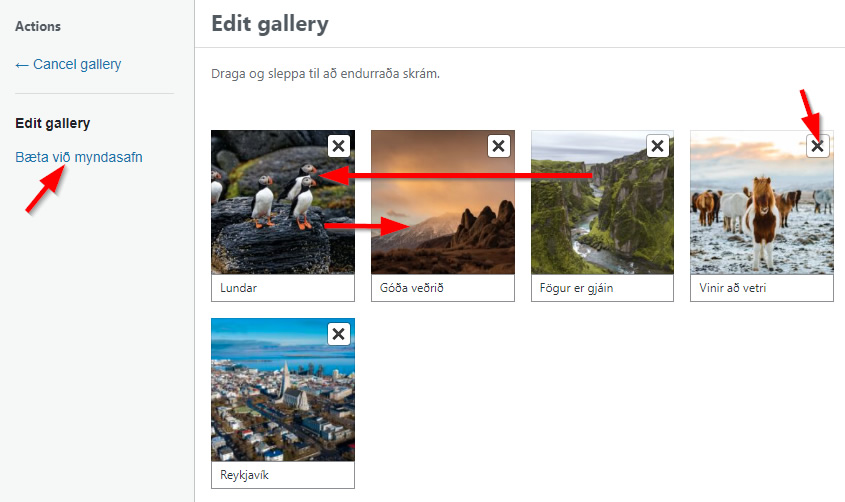Click the Draga og sleppa instruction text

pos(326,74)
